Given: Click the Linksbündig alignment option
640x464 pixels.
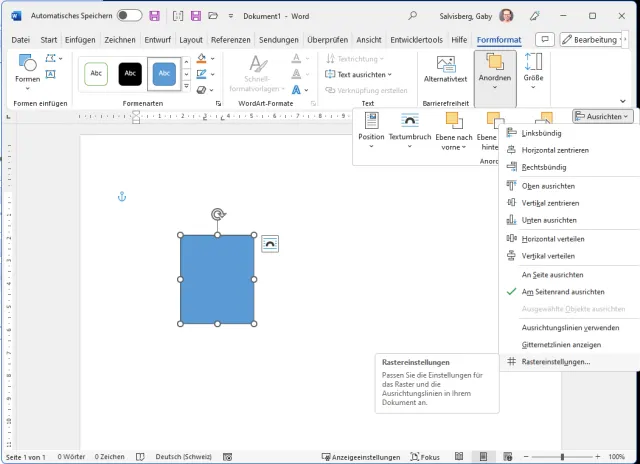Looking at the screenshot, I should tap(544, 133).
